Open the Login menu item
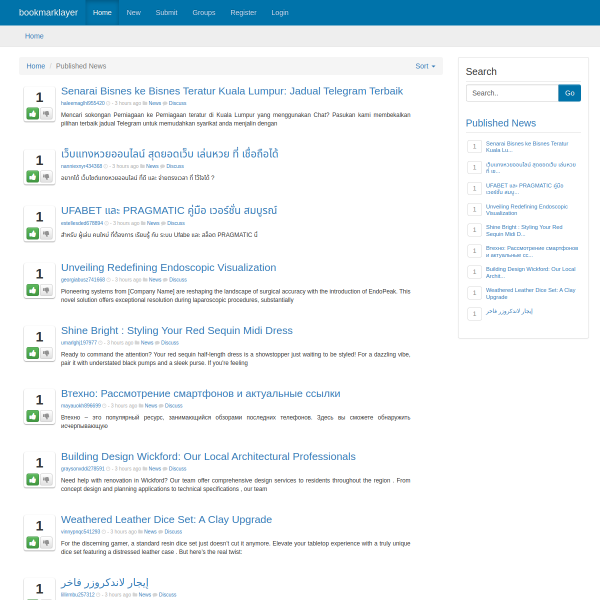 pyautogui.click(x=280, y=13)
